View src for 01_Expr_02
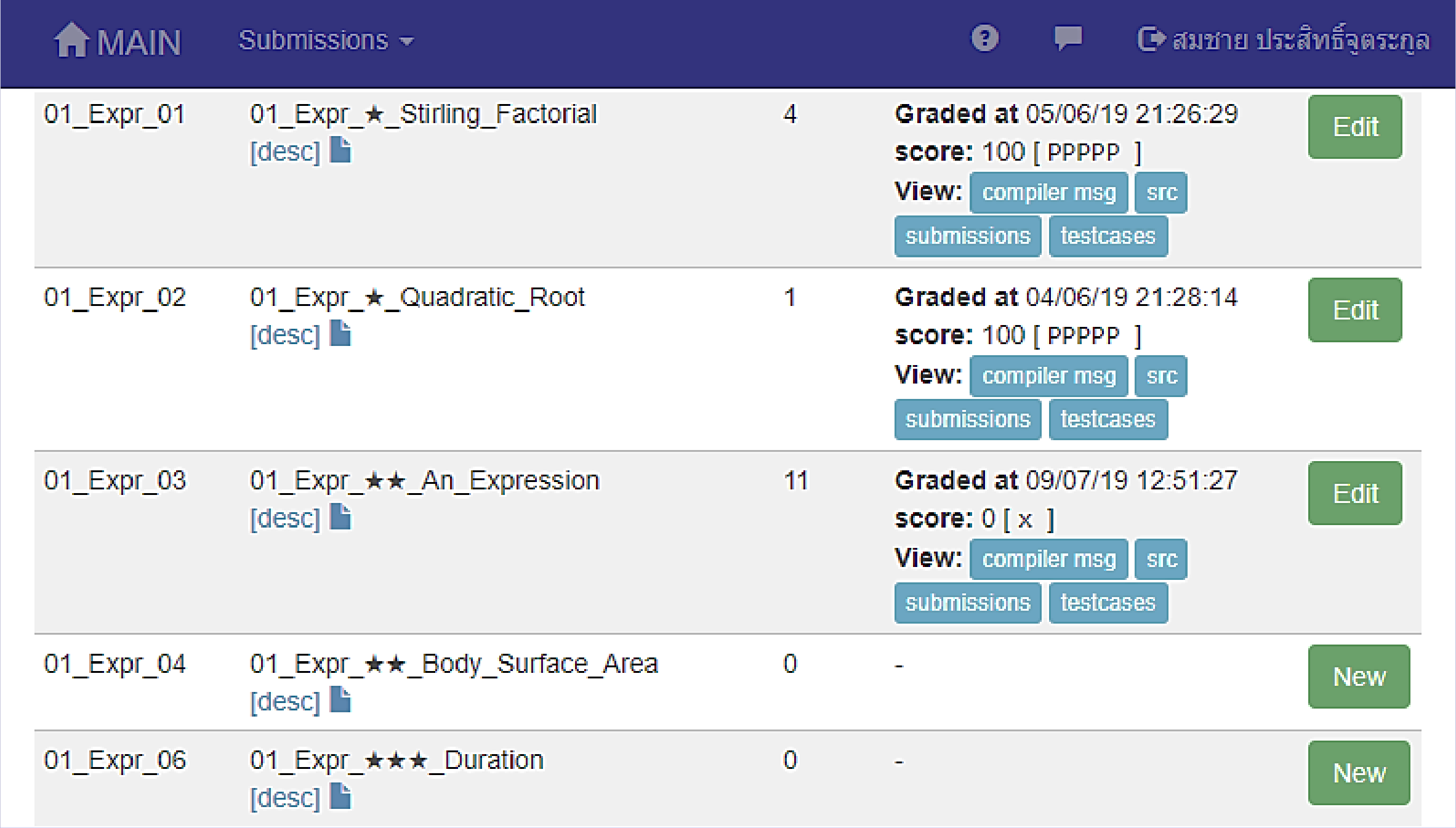Screen dimensions: 1456x828 pos(1161,376)
